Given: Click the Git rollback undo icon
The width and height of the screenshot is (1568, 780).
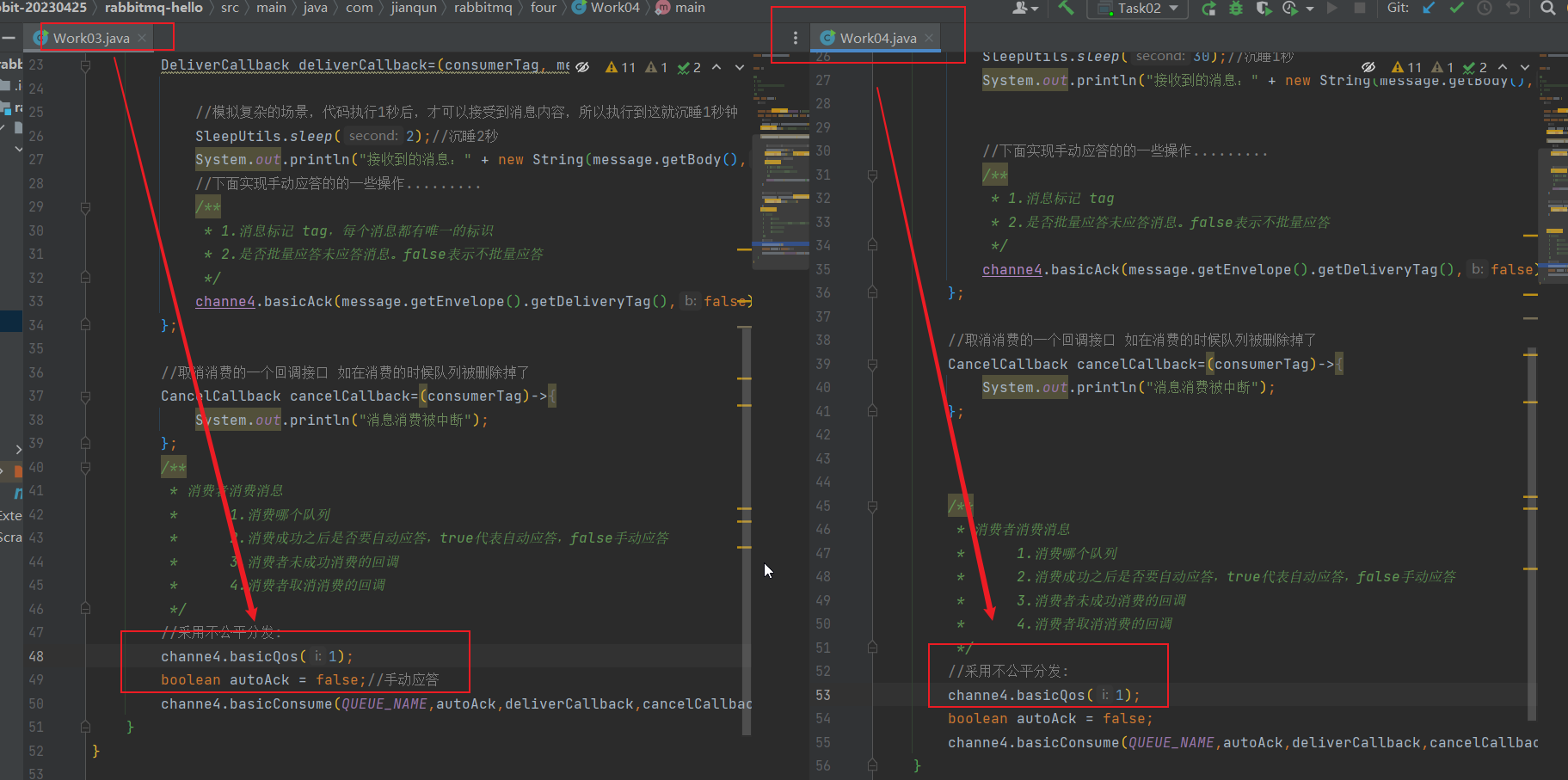Looking at the screenshot, I should [x=1513, y=8].
